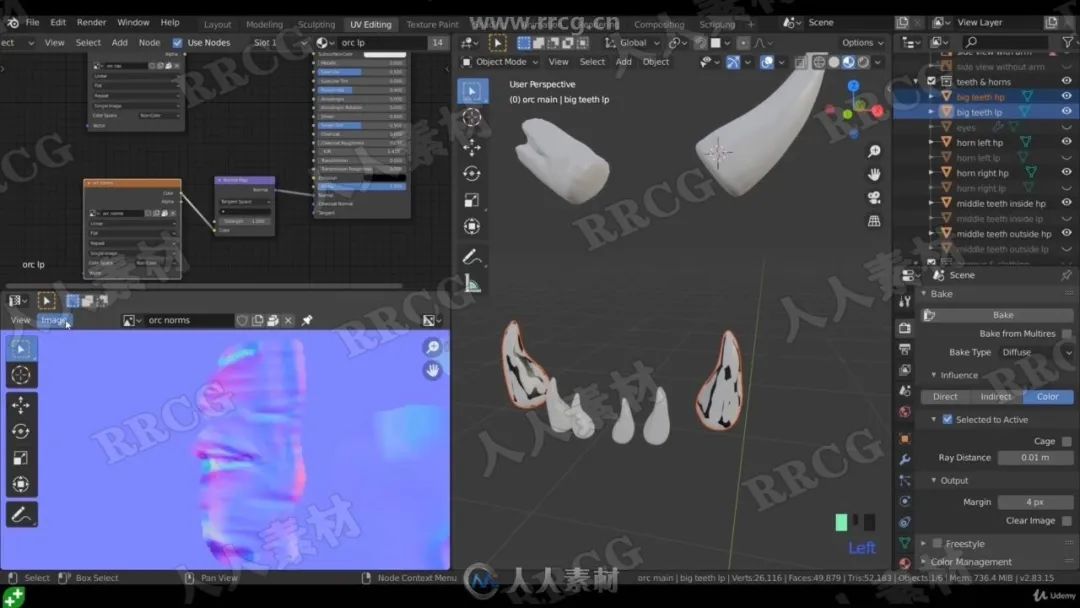Activate the Move tool in image editor

point(21,405)
